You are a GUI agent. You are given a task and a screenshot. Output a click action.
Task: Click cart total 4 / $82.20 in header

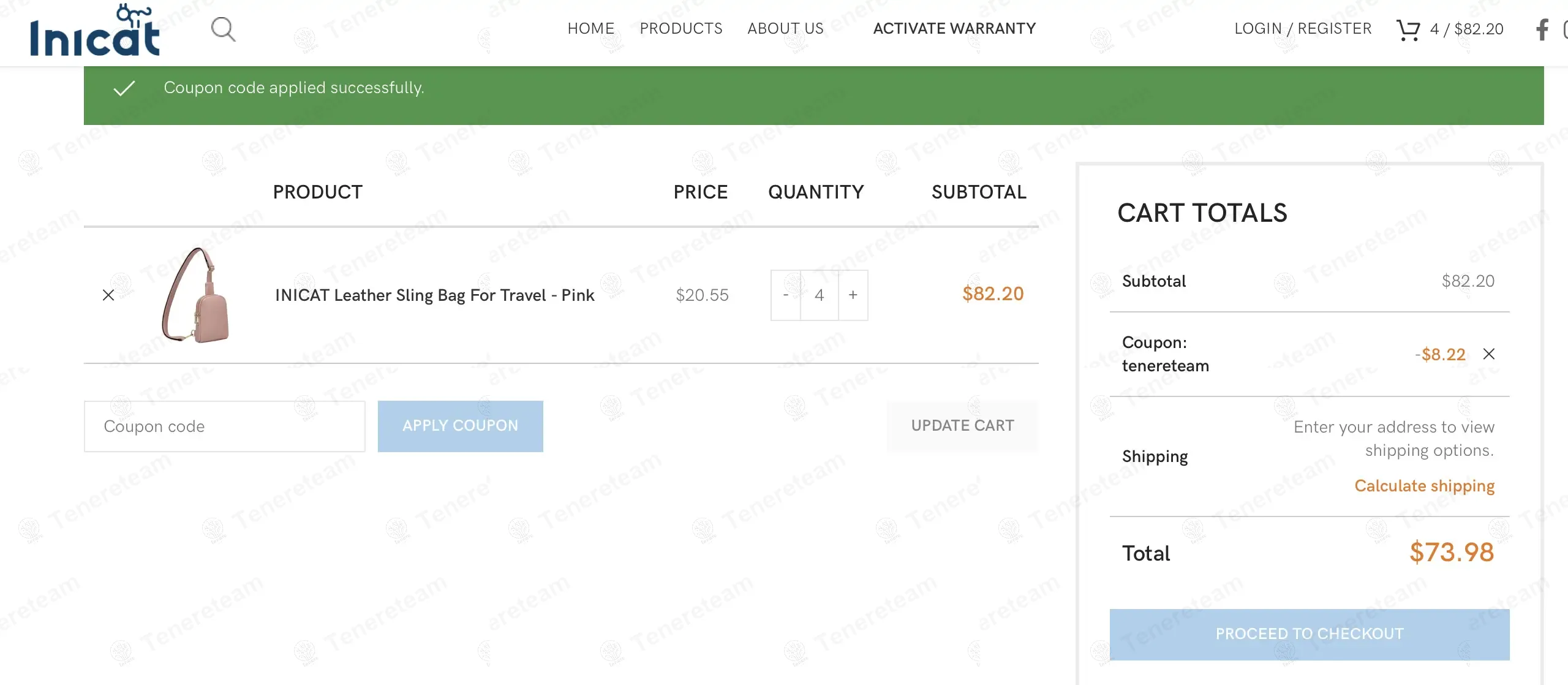point(1467,29)
